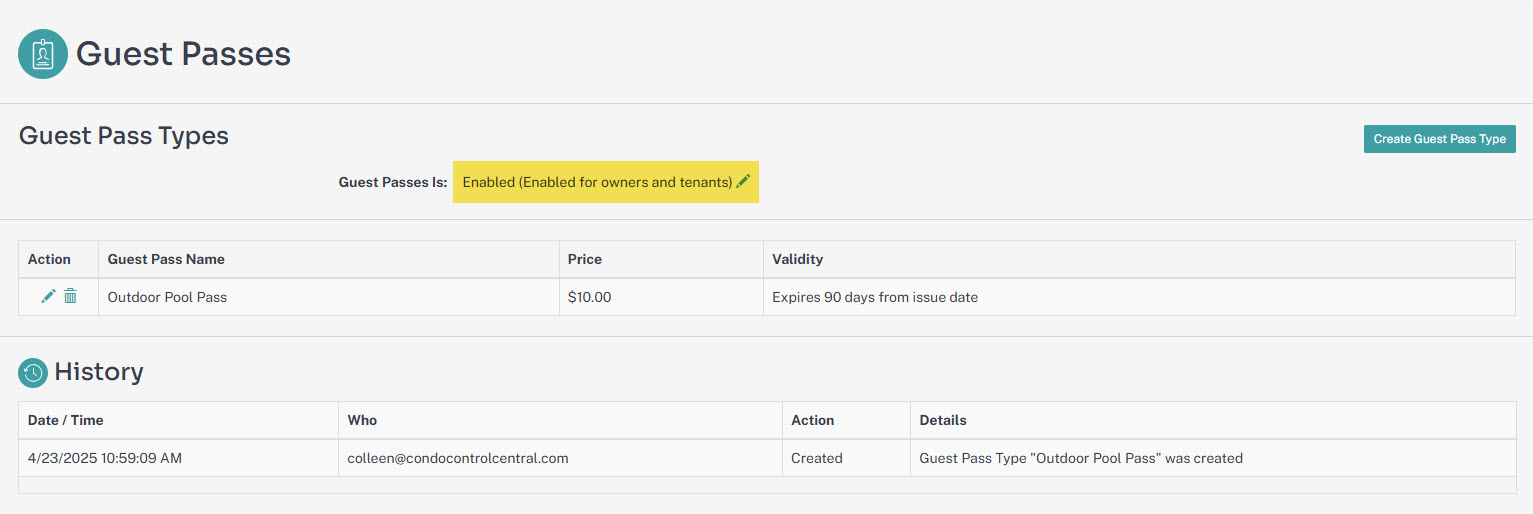Click the History clock icon
The height and width of the screenshot is (514, 1533).
tap(33, 373)
